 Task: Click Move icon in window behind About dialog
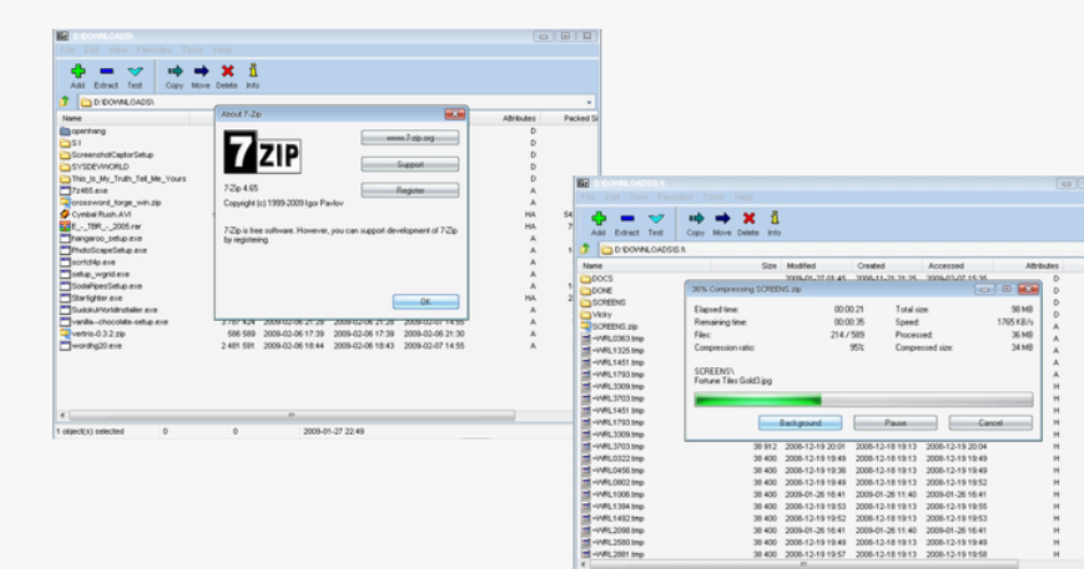(201, 71)
